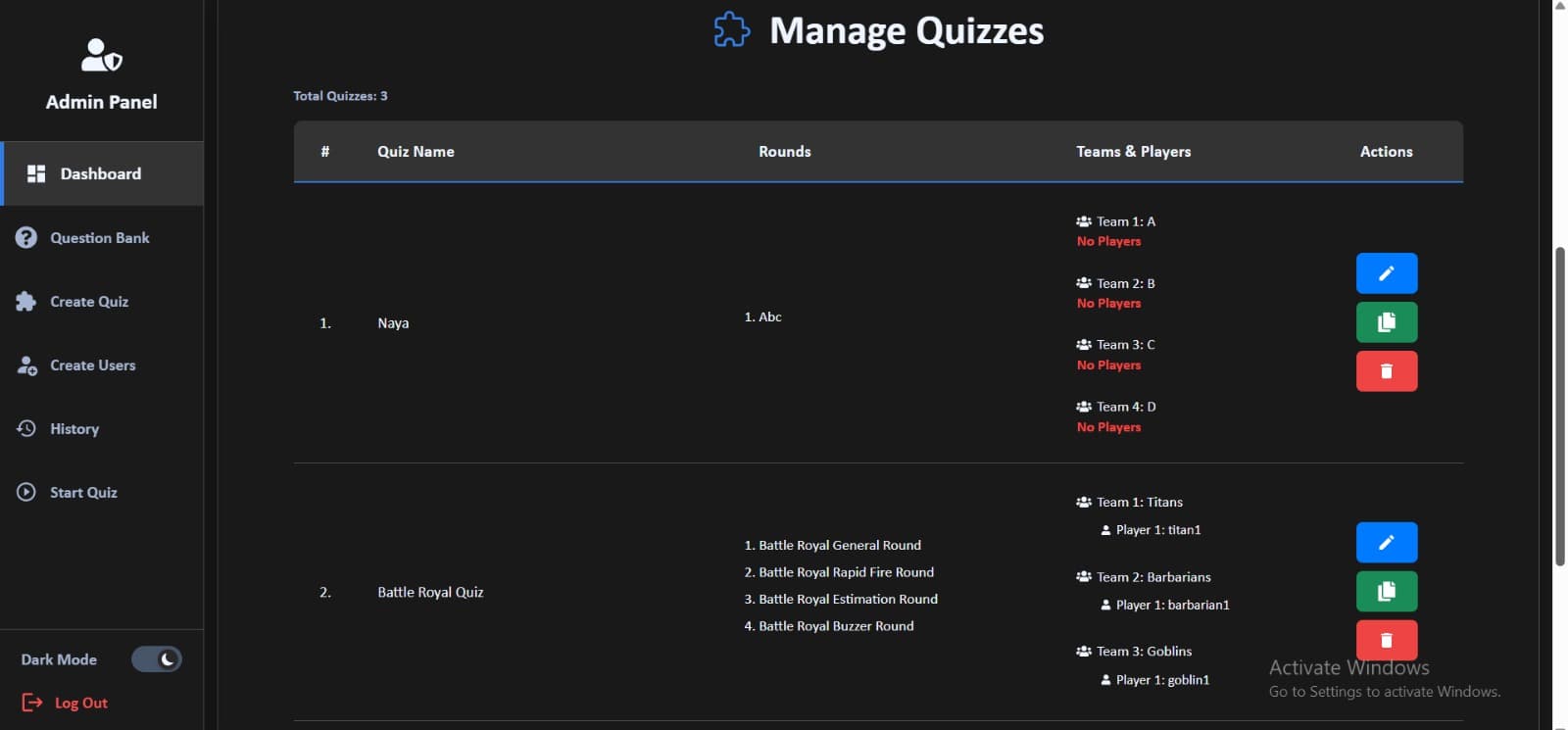Viewport: 1568px width, 730px height.
Task: Click the Teams & Players column header
Action: pos(1133,152)
